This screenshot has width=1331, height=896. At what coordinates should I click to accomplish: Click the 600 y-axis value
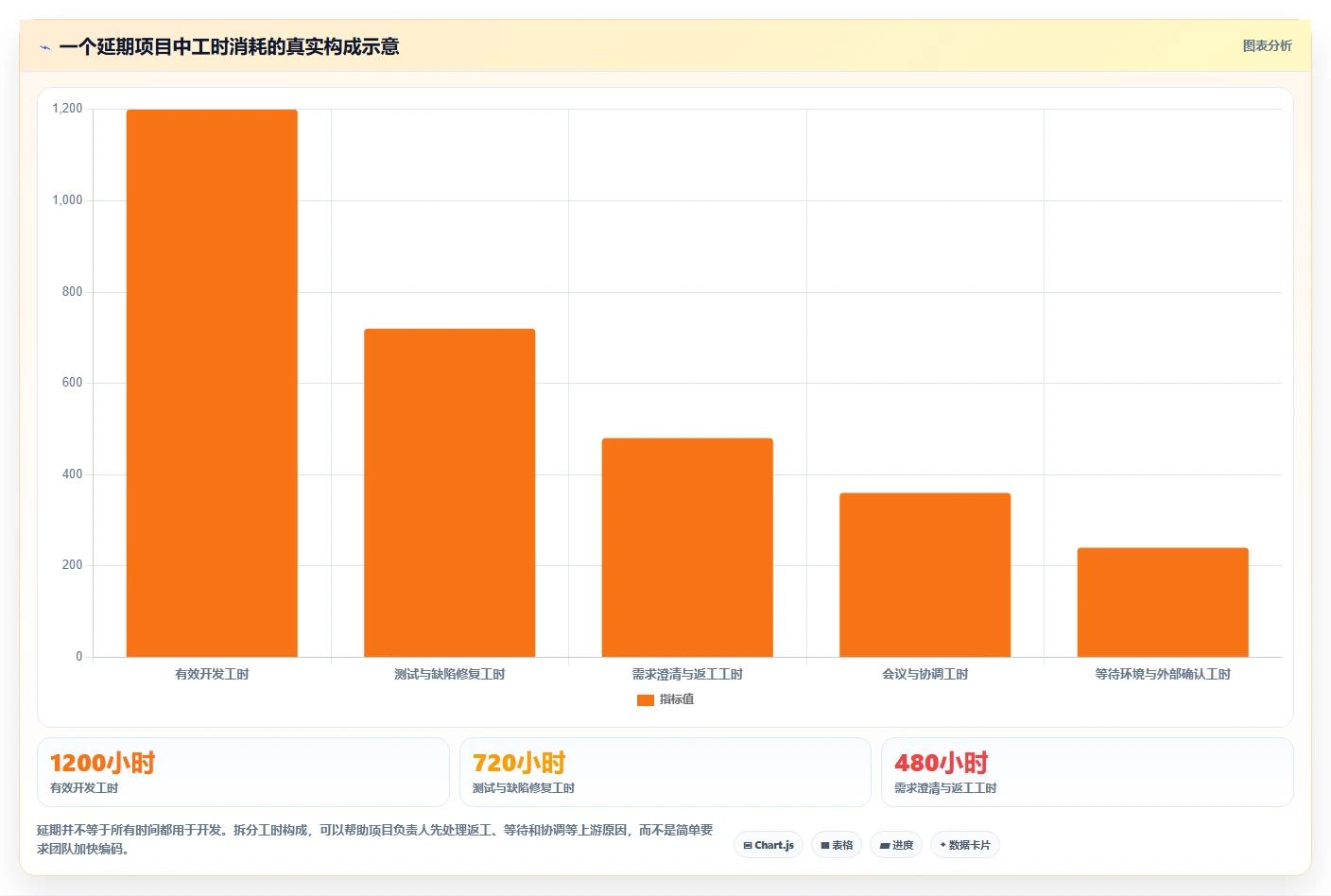point(72,383)
